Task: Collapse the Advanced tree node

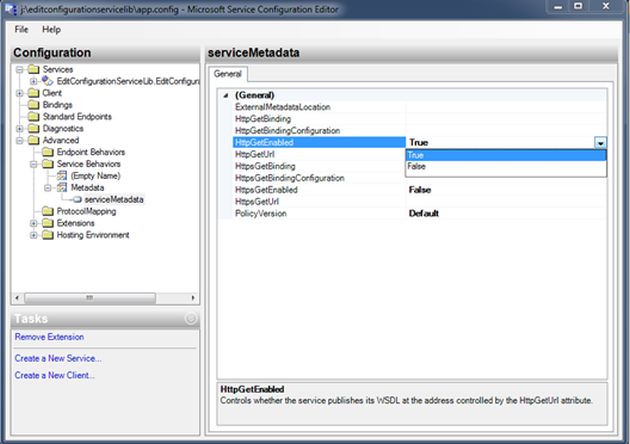Action: [19, 140]
